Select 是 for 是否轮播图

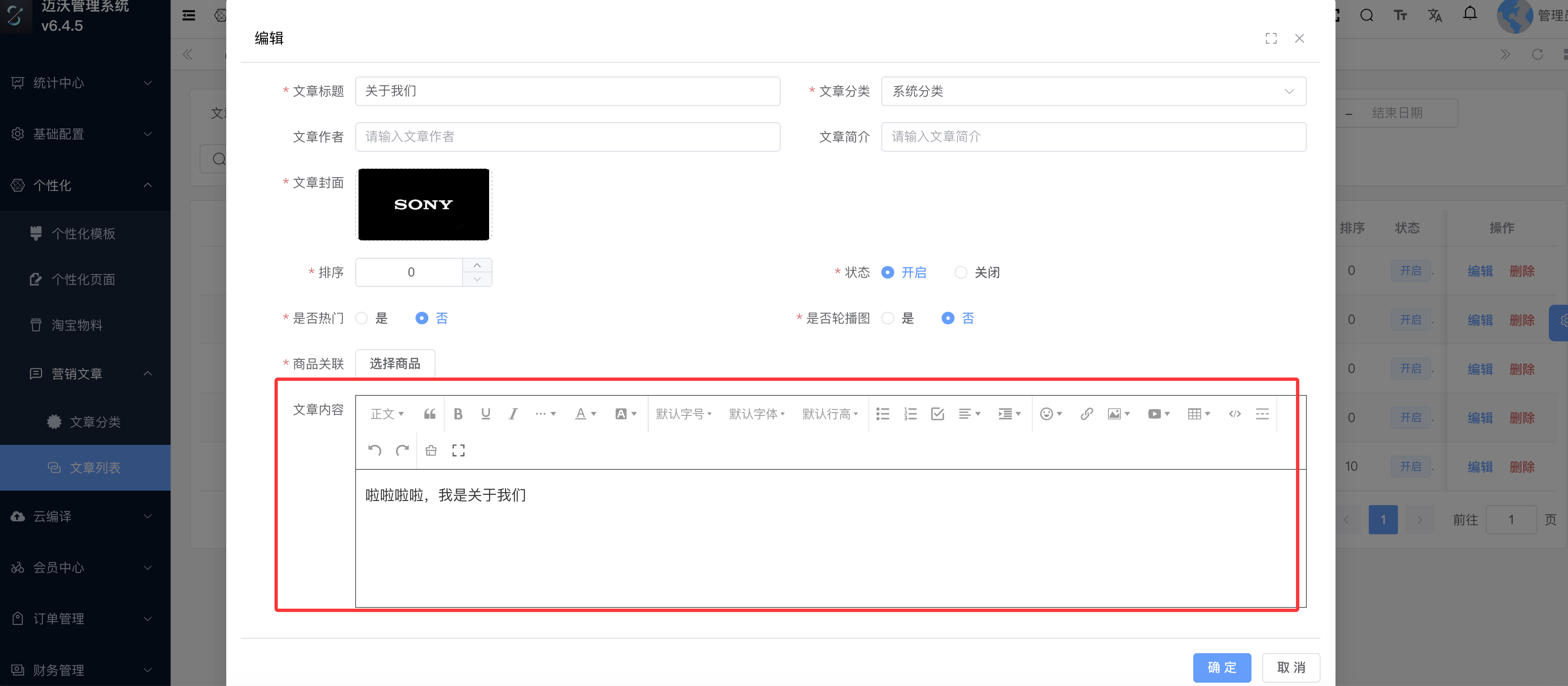[x=888, y=318]
